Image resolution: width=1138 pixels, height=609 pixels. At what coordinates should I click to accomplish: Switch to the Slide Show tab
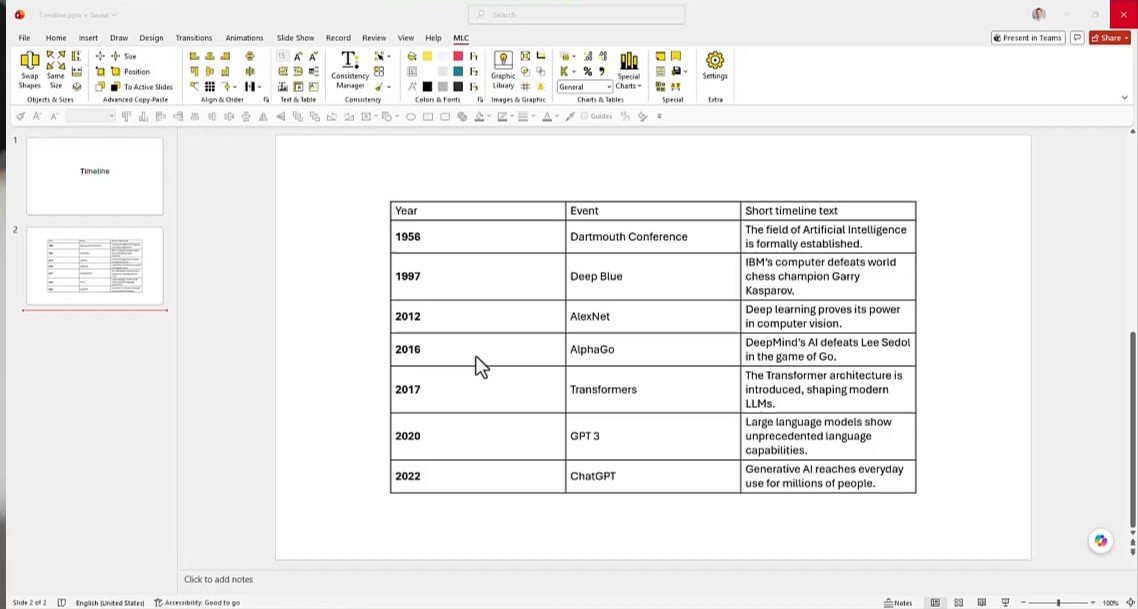pyautogui.click(x=295, y=38)
